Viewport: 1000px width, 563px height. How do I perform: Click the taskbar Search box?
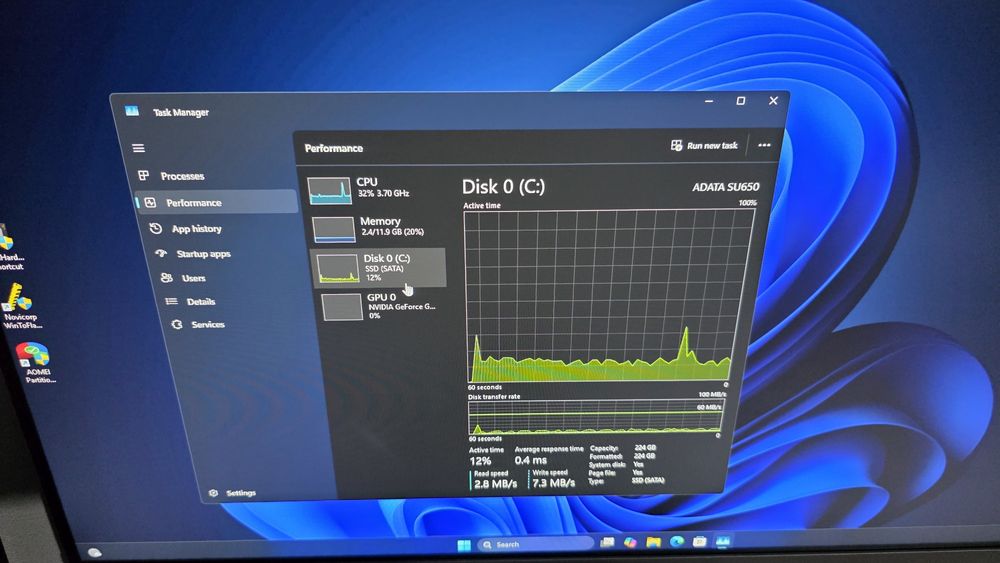pyautogui.click(x=534, y=544)
